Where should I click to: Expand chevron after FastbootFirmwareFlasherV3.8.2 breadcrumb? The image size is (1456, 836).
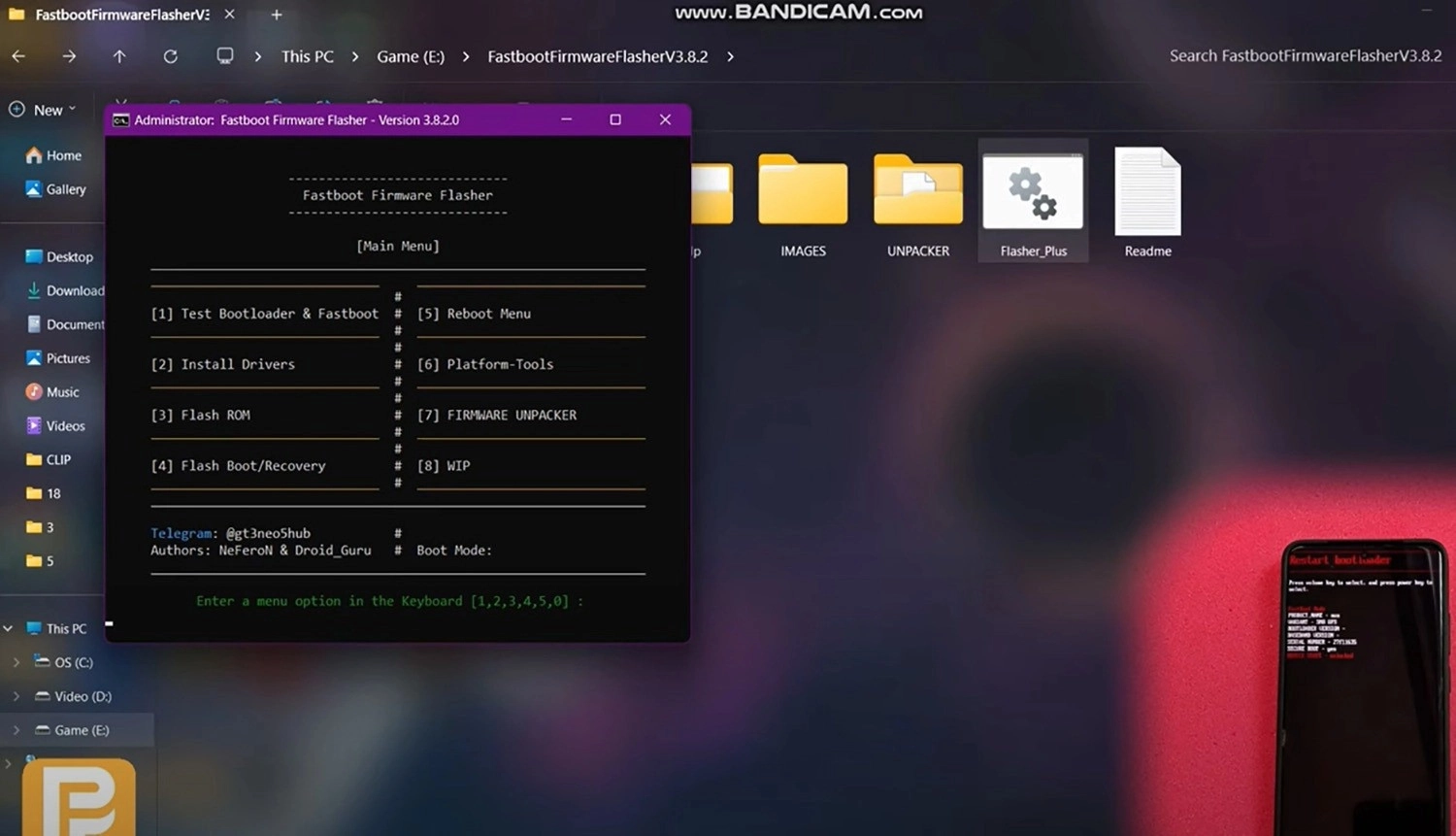pyautogui.click(x=730, y=56)
